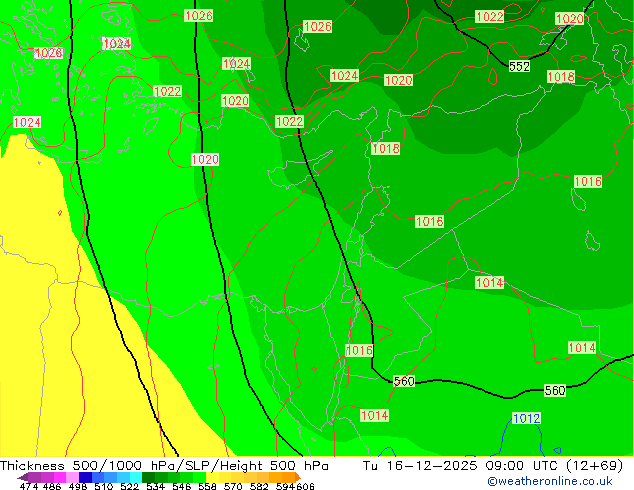Click the orange arrow at legend's high end

pos(298,477)
